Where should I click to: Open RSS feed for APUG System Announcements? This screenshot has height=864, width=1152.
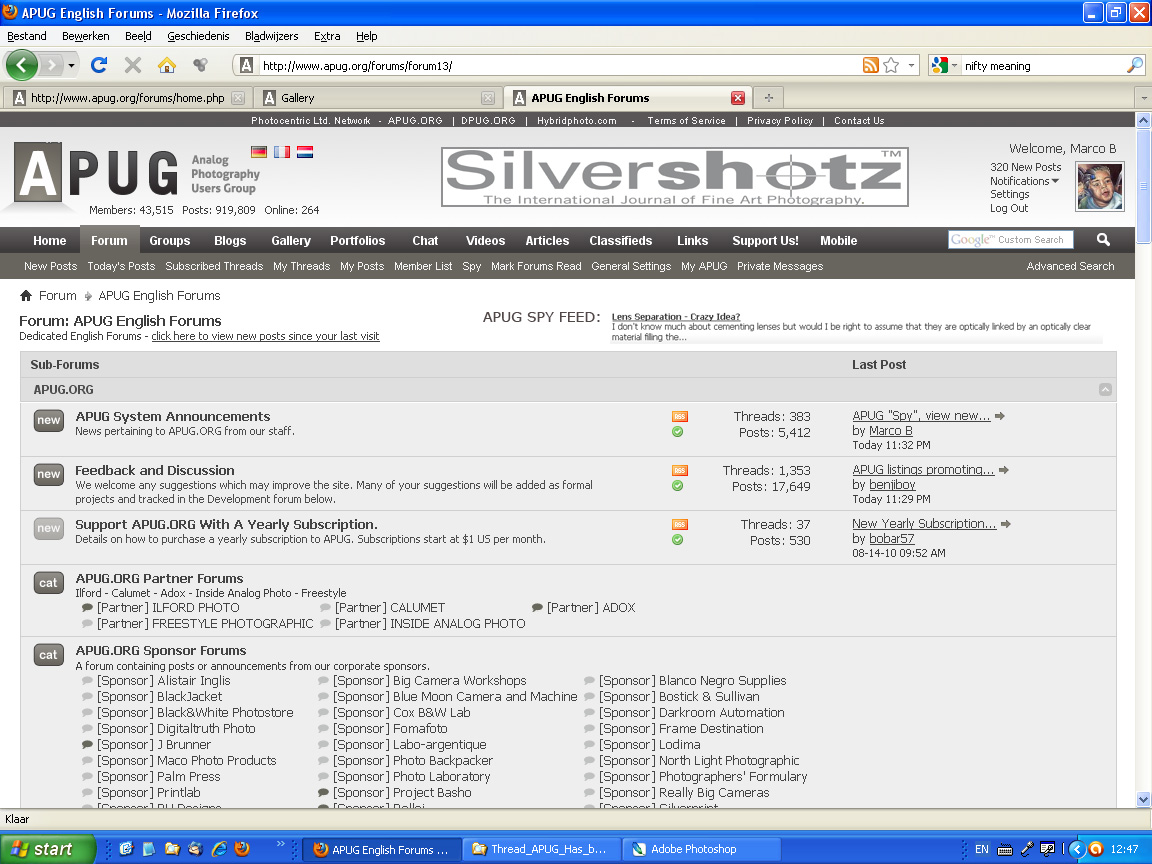pyautogui.click(x=680, y=417)
